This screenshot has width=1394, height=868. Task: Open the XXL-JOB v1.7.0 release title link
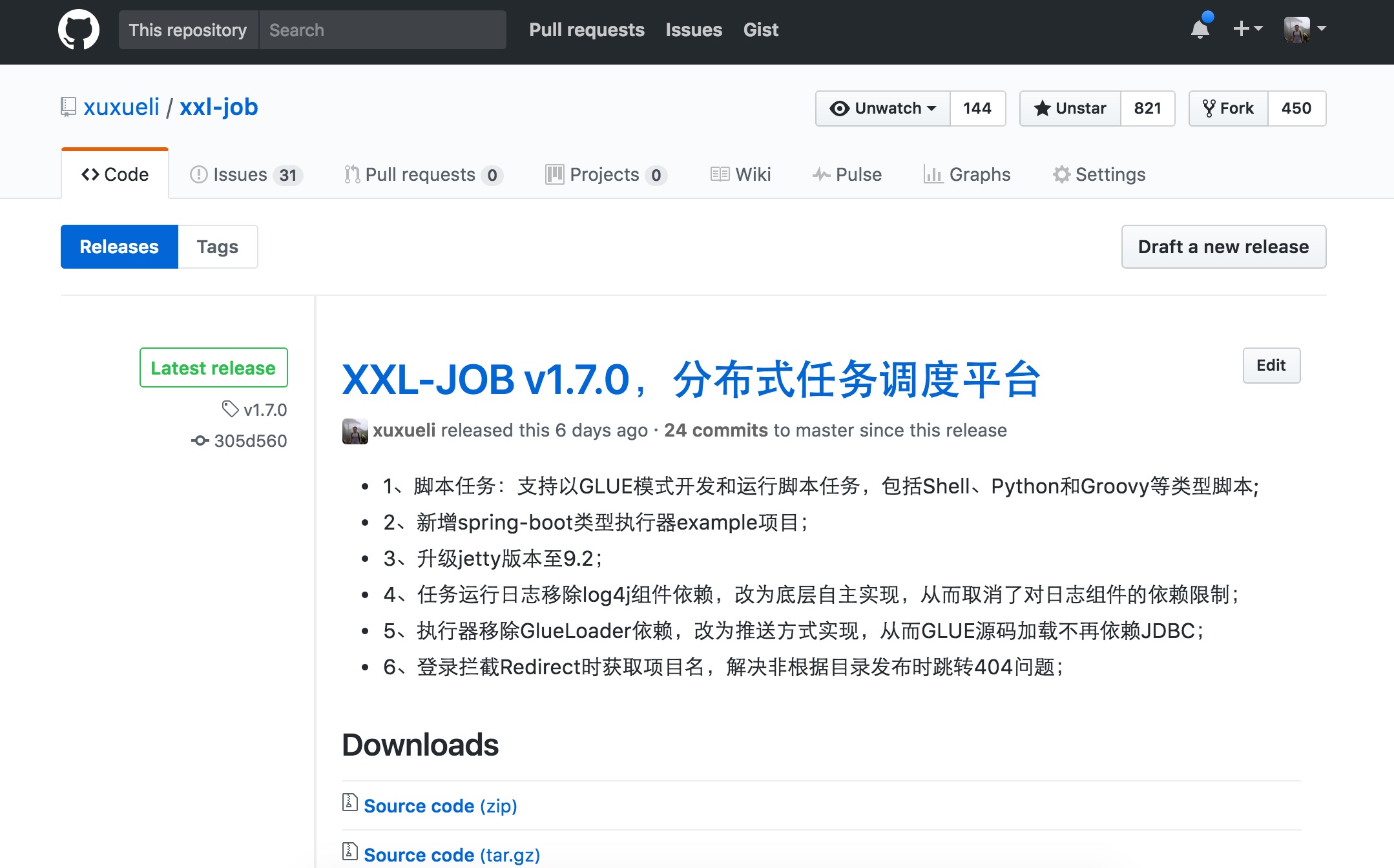coord(691,380)
